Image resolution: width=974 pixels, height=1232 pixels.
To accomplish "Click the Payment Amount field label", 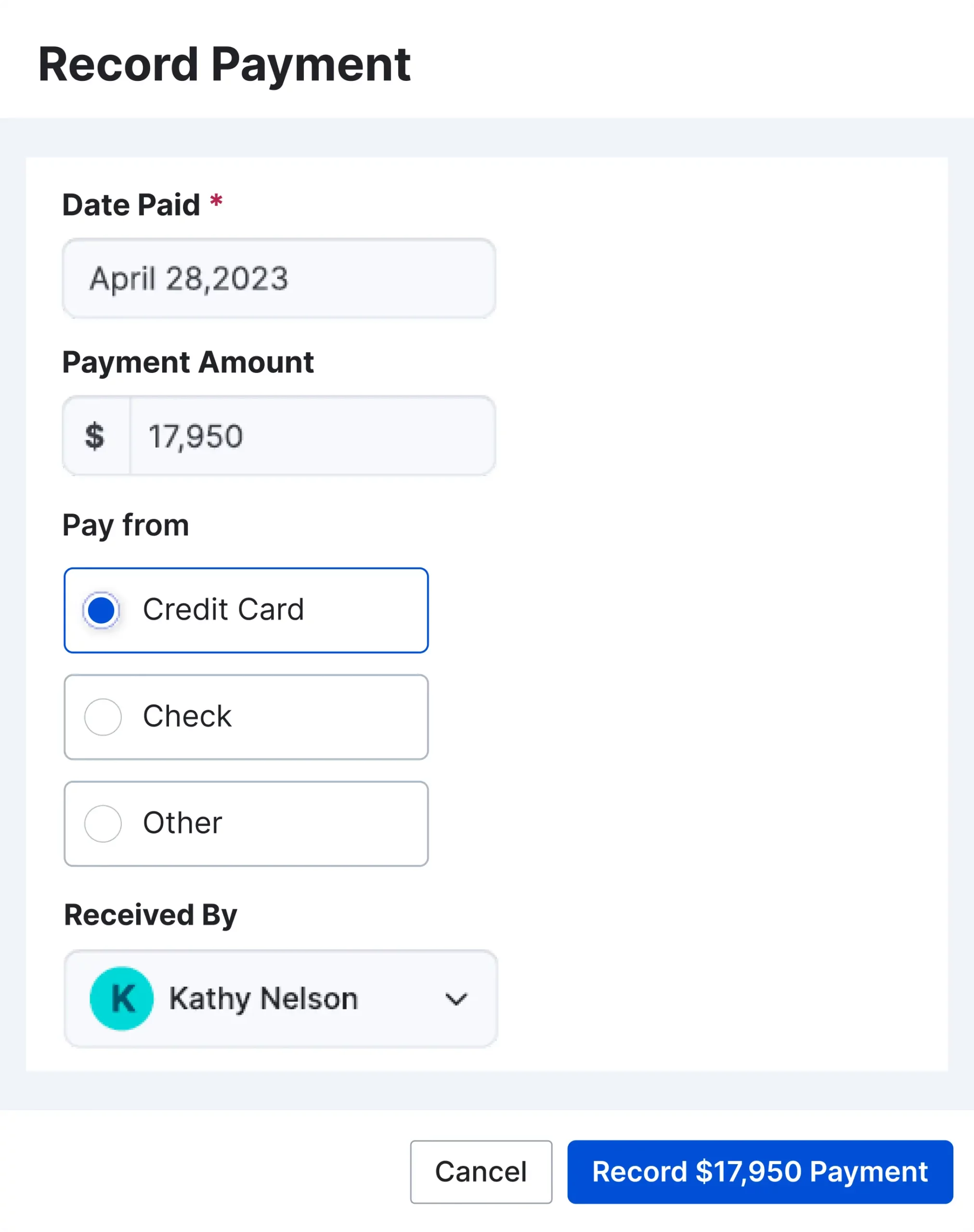I will point(188,362).
